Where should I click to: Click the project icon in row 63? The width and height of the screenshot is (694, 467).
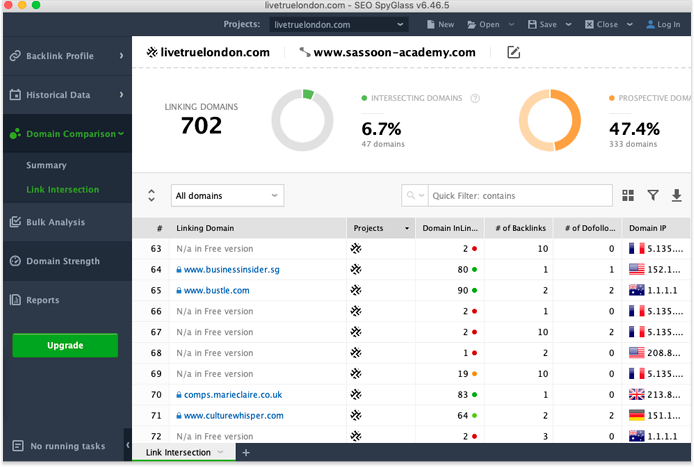click(x=356, y=249)
